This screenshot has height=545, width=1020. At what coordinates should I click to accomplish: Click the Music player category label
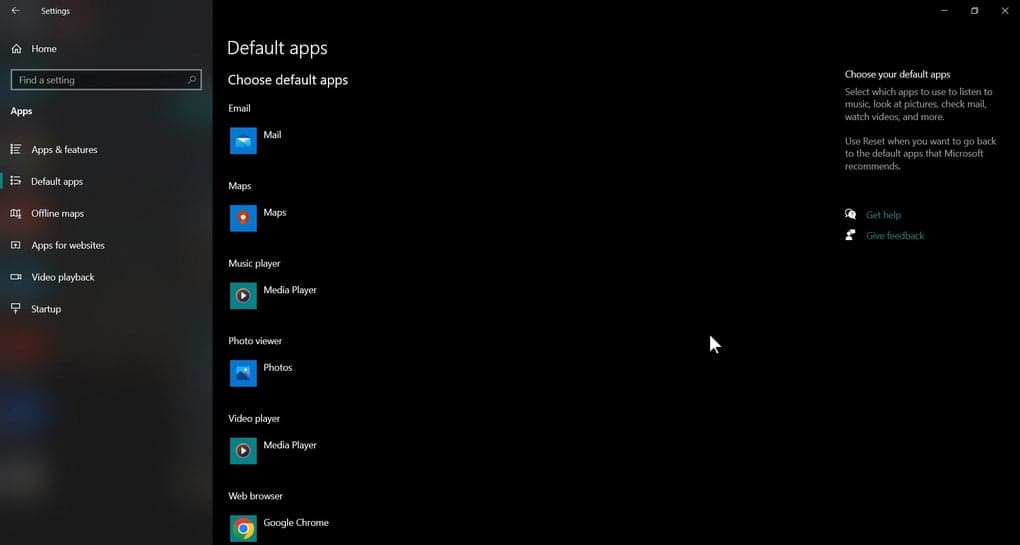point(254,263)
